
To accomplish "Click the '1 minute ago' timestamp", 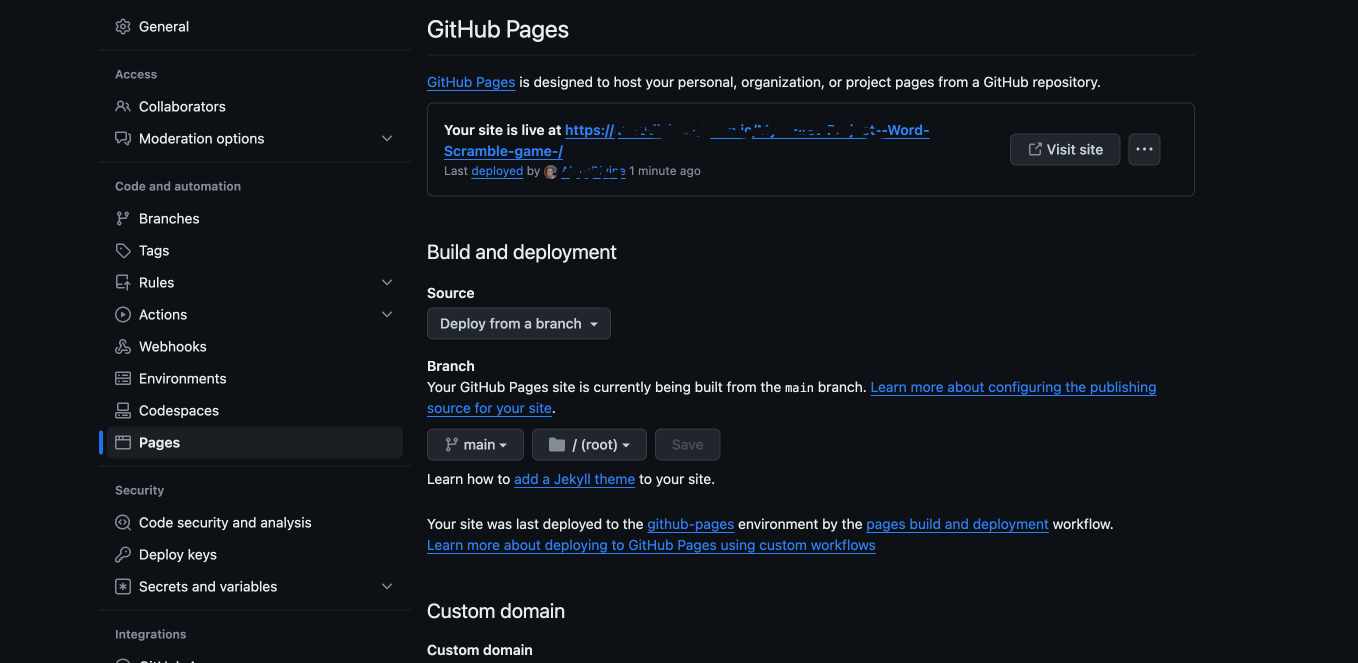I will (665, 172).
